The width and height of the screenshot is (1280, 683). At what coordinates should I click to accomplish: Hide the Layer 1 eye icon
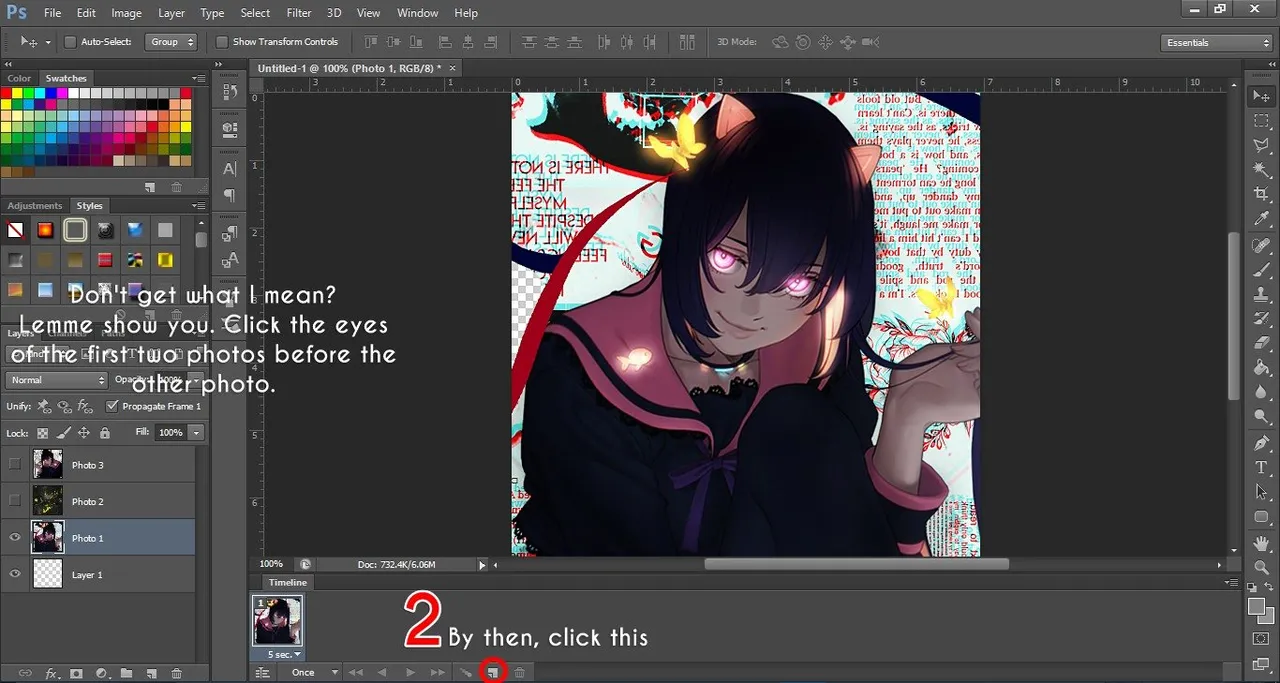14,574
